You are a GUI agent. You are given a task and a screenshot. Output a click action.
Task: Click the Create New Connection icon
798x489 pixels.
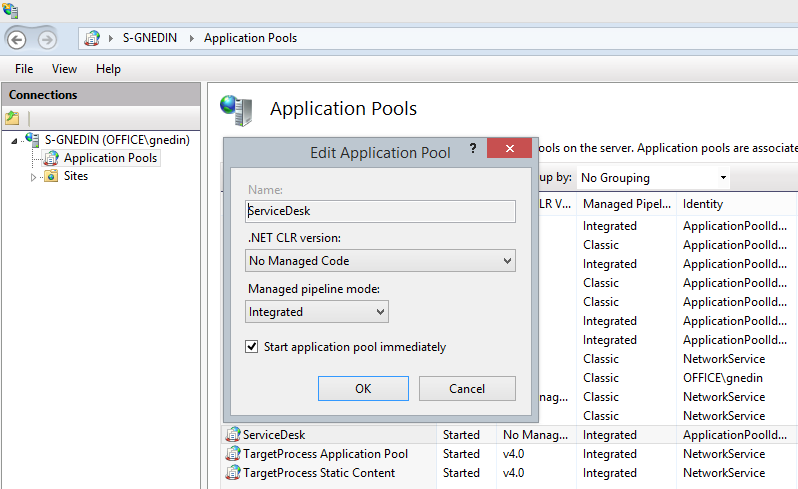pos(12,118)
